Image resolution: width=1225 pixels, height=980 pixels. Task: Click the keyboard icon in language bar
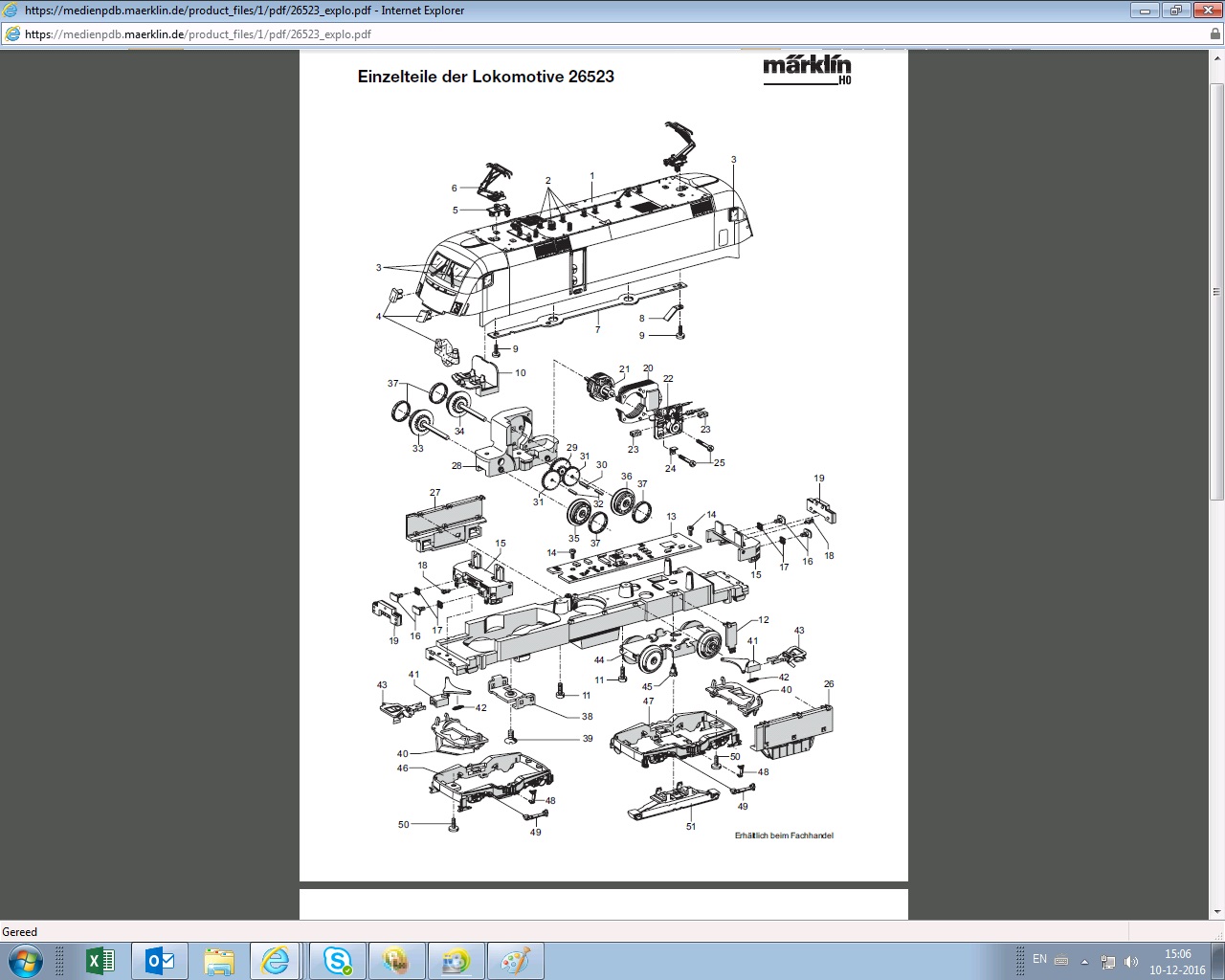pyautogui.click(x=1061, y=960)
